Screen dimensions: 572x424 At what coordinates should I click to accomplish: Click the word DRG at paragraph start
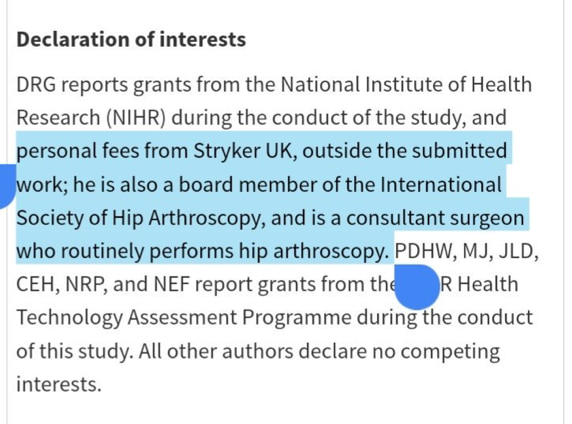point(36,84)
